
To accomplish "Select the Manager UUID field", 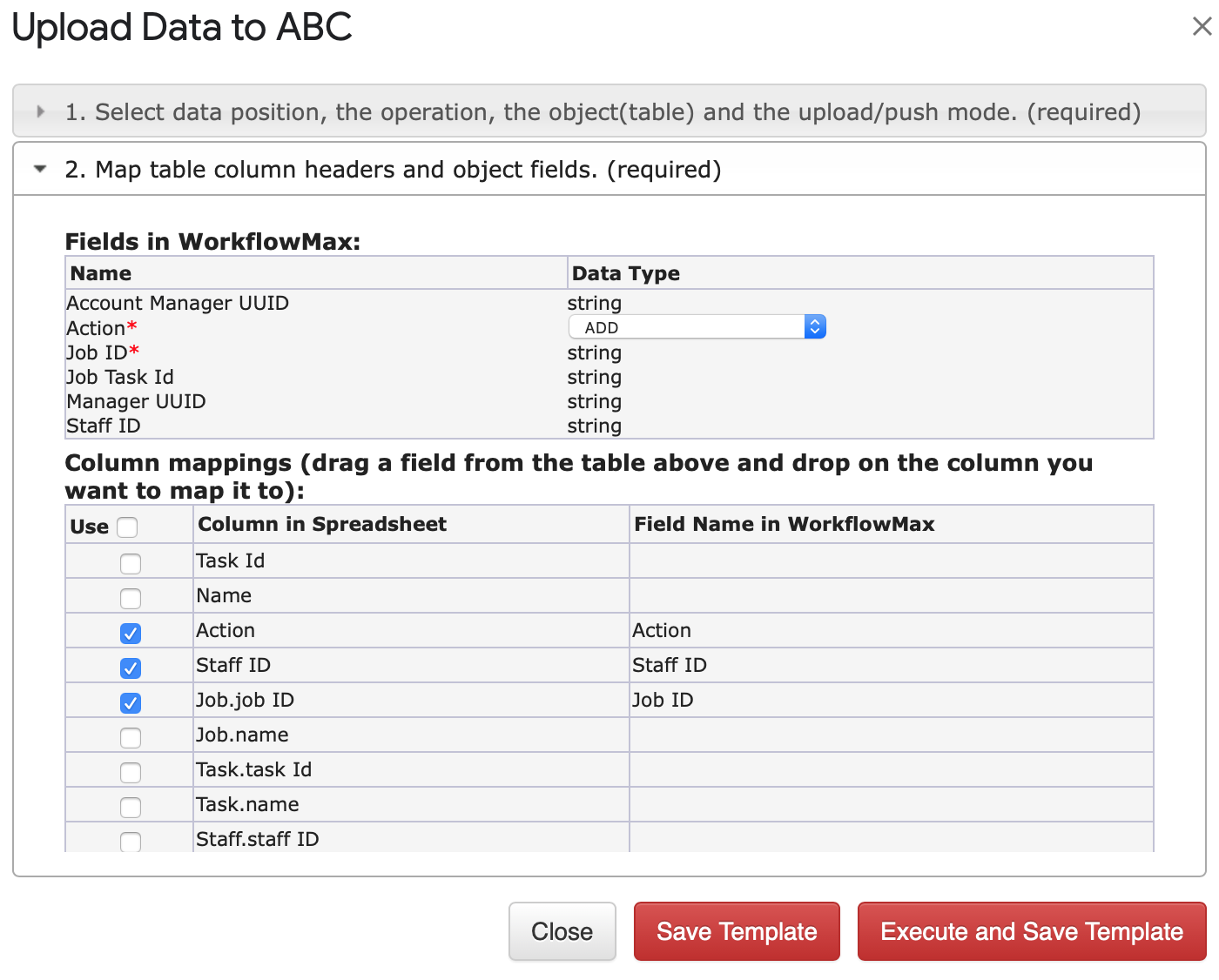I will [x=136, y=401].
